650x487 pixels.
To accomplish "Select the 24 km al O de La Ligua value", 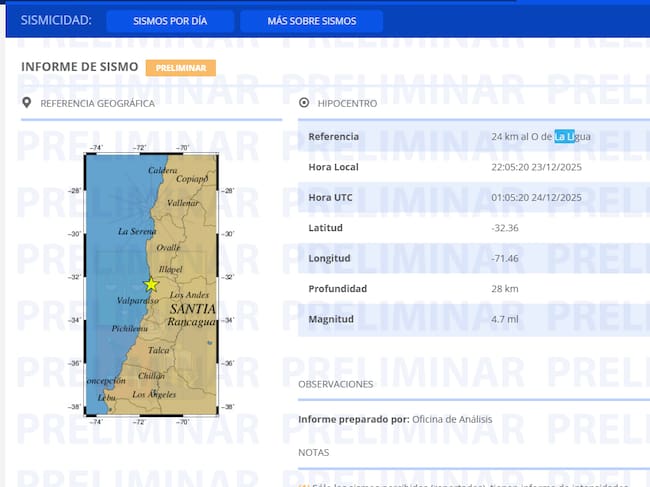I will [x=541, y=136].
